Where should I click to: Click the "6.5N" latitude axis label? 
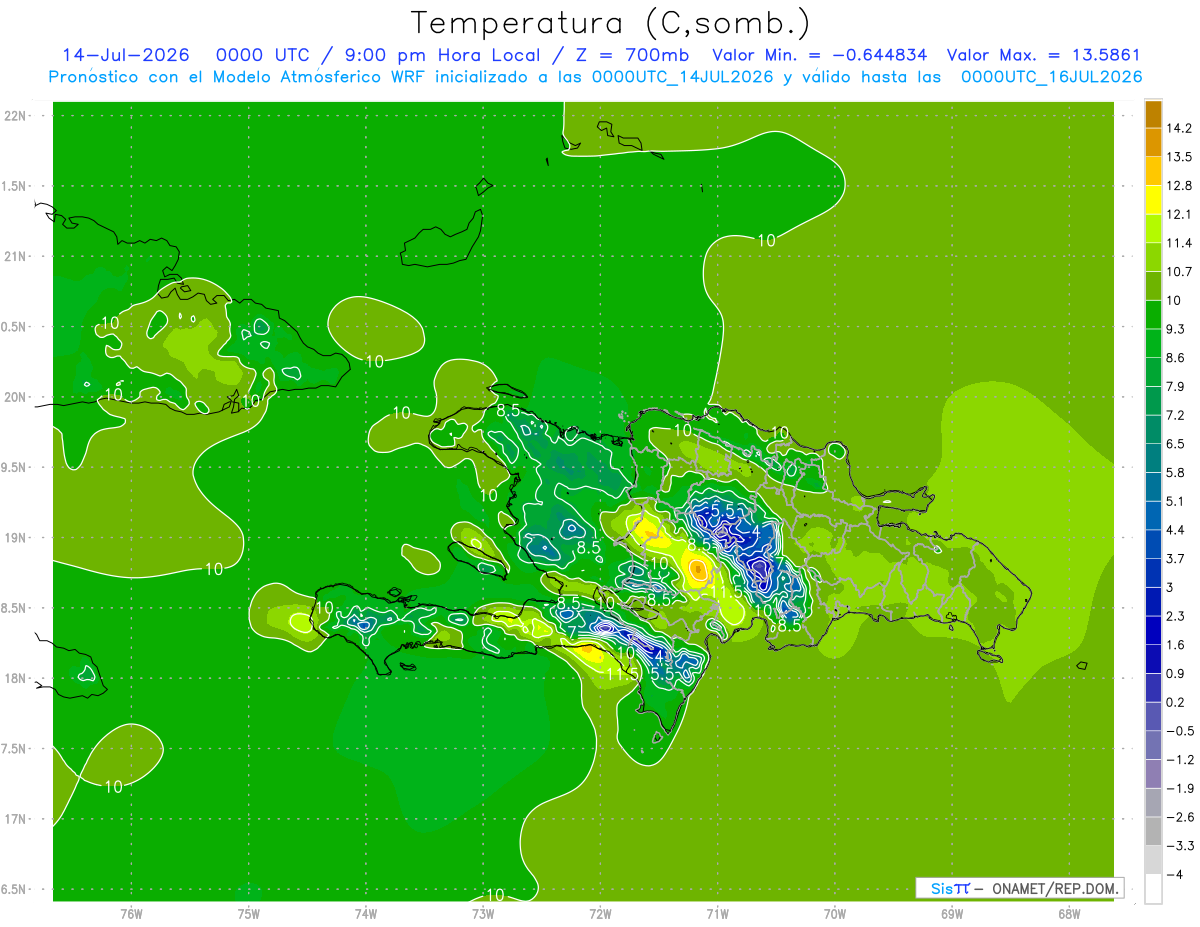tap(15, 889)
